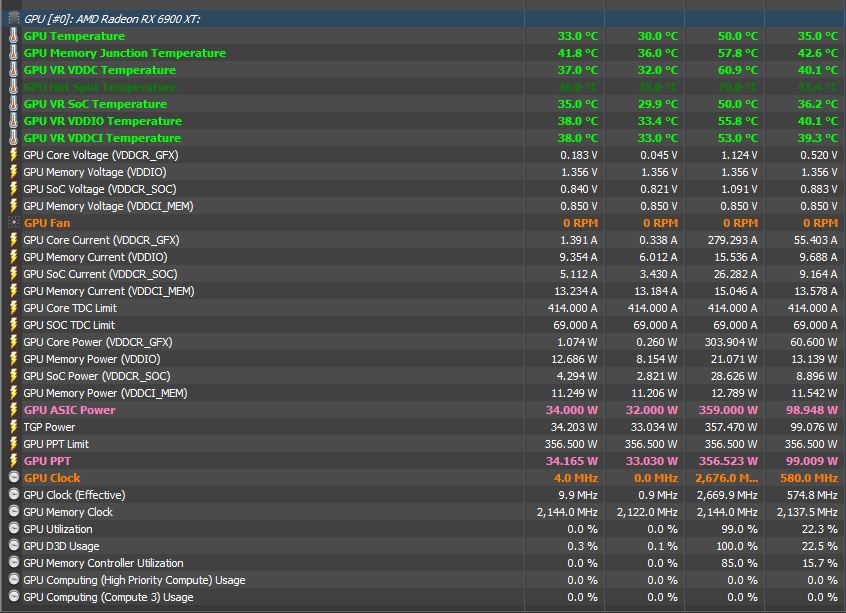The image size is (846, 613).
Task: Select the GPU Computing (Compute 3) Usage label
Action: click(108, 597)
